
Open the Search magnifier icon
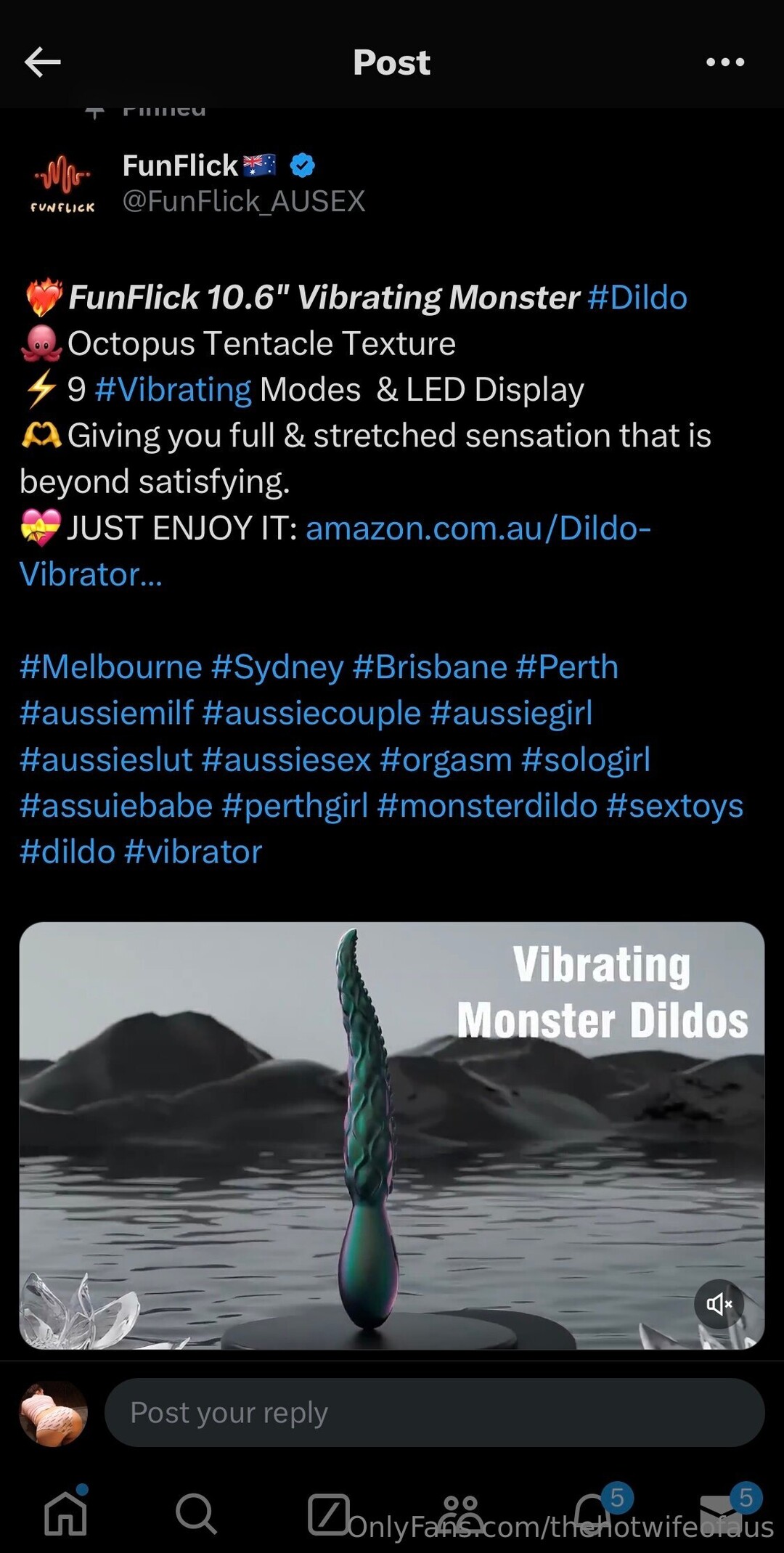click(x=196, y=1514)
